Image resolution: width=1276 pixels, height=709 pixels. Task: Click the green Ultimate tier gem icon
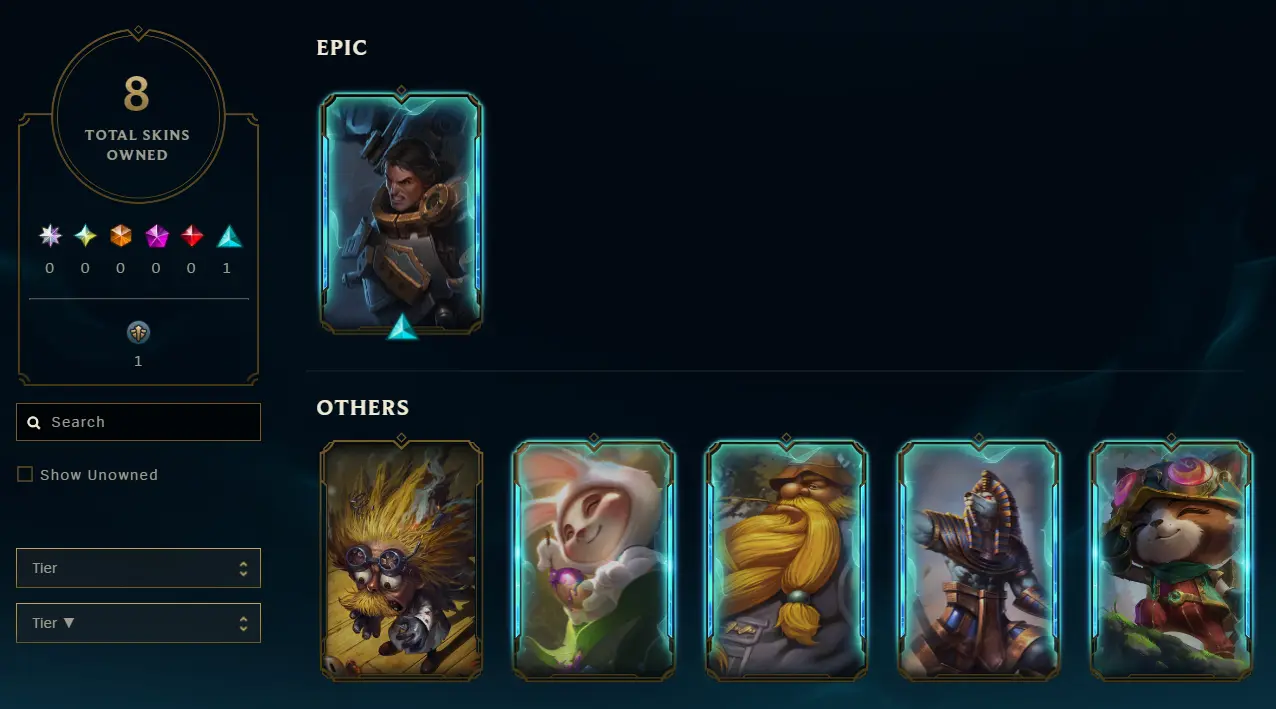pyautogui.click(x=86, y=236)
